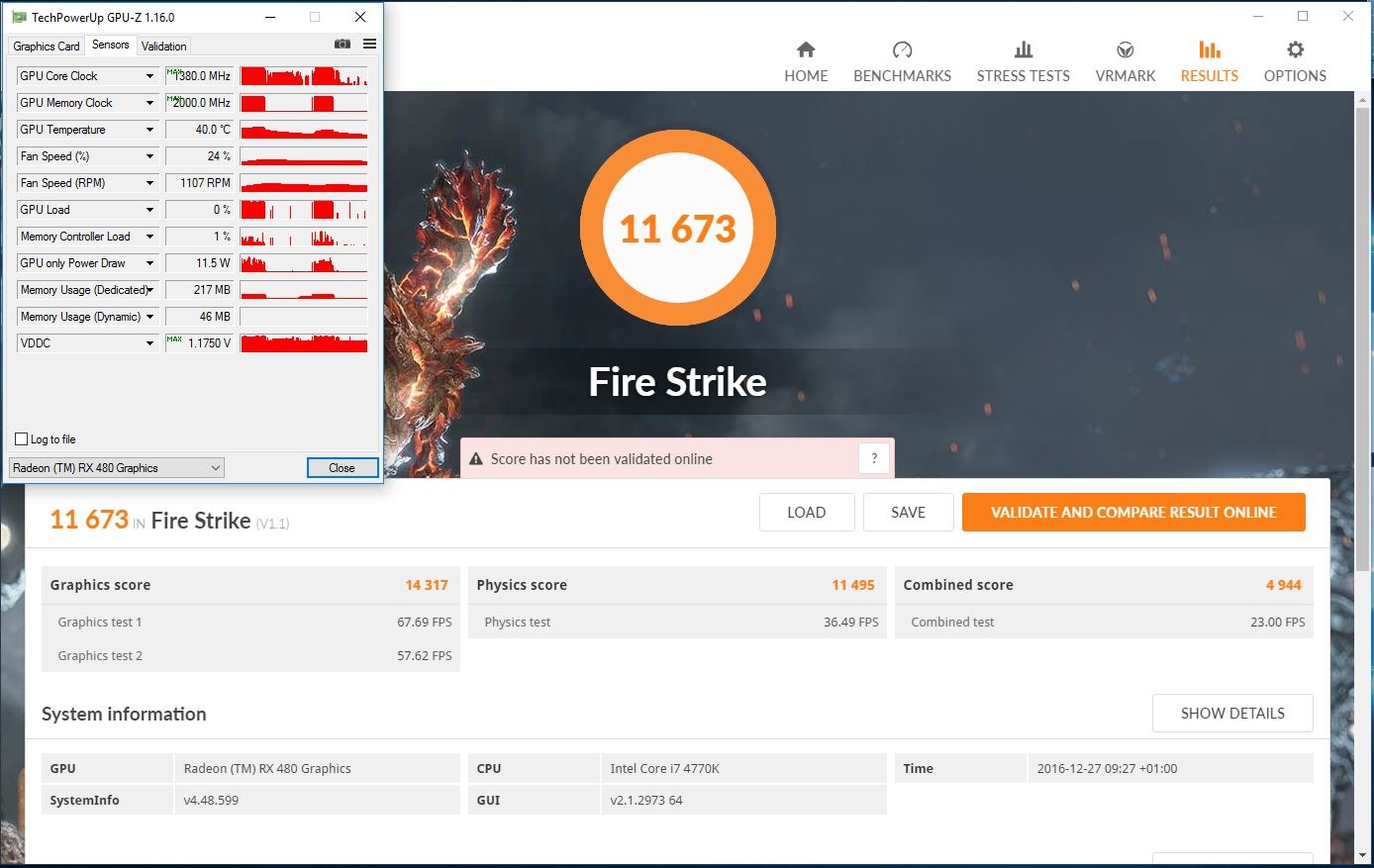The width and height of the screenshot is (1374, 868).
Task: Open Options gear icon
Action: tap(1295, 49)
